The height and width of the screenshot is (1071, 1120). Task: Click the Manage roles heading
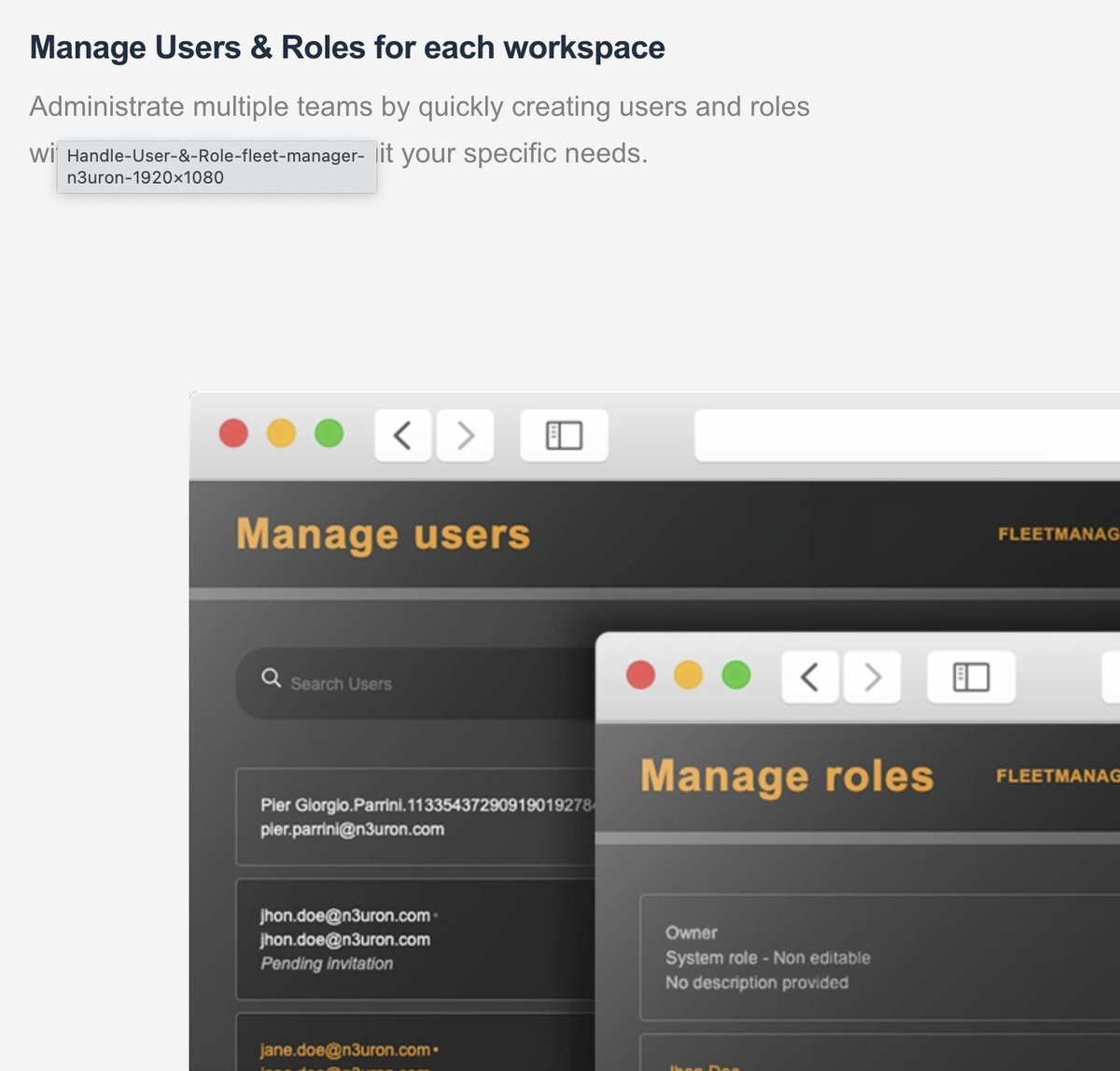pos(787,777)
